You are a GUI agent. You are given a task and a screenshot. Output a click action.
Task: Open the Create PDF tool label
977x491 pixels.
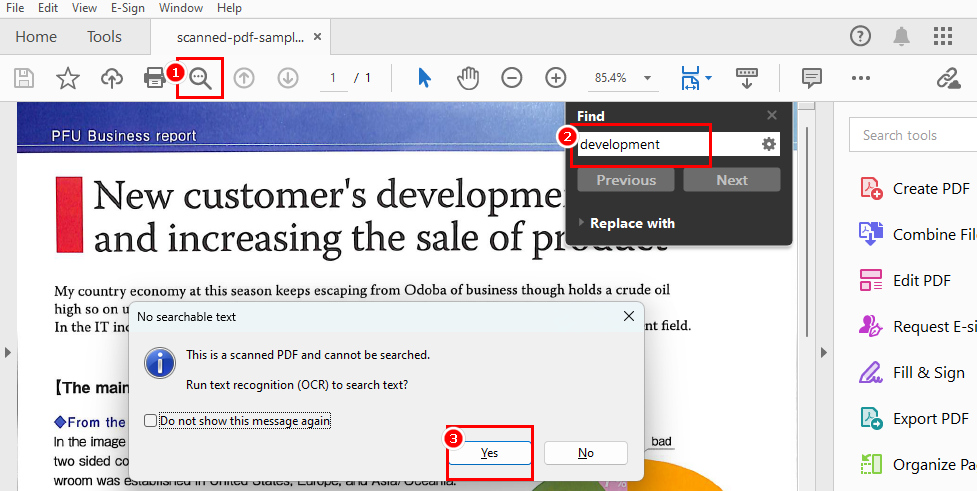point(931,189)
